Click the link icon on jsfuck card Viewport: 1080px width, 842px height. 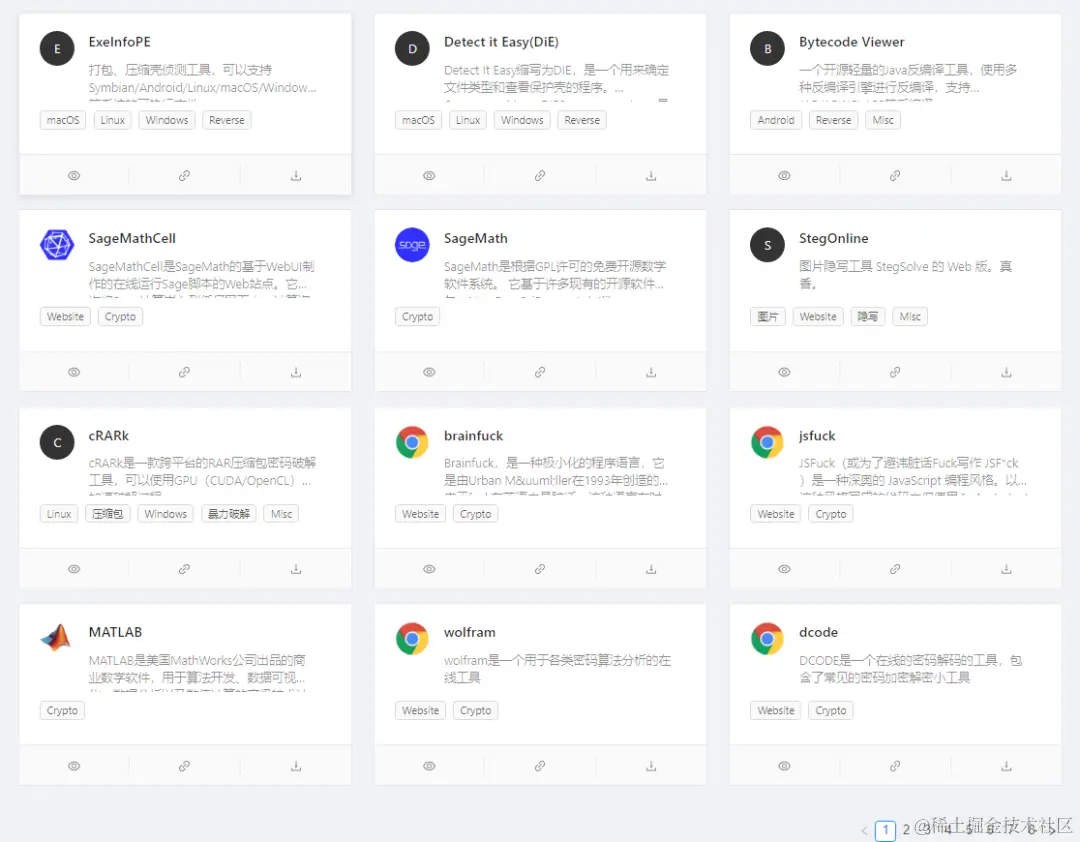pos(894,568)
